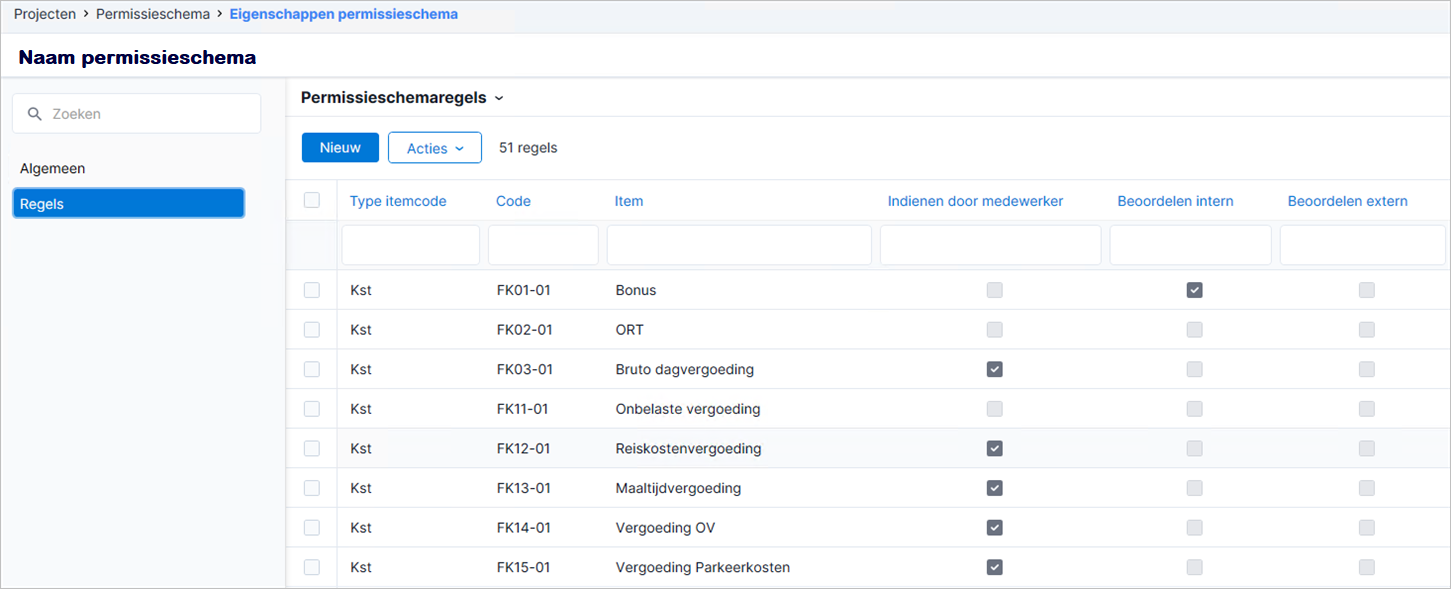Expand the Permissieschemaregels chevron
This screenshot has width=1451, height=589.
499,98
